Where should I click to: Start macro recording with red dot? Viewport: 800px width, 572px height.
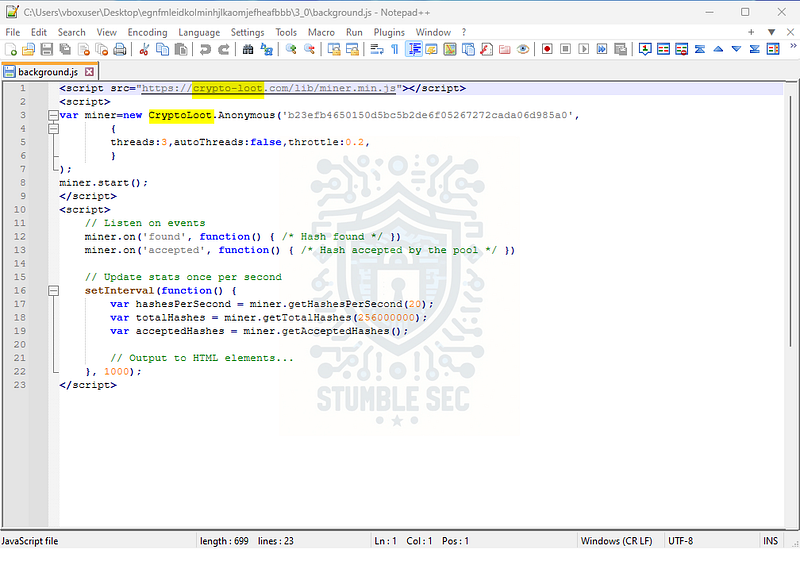[547, 49]
